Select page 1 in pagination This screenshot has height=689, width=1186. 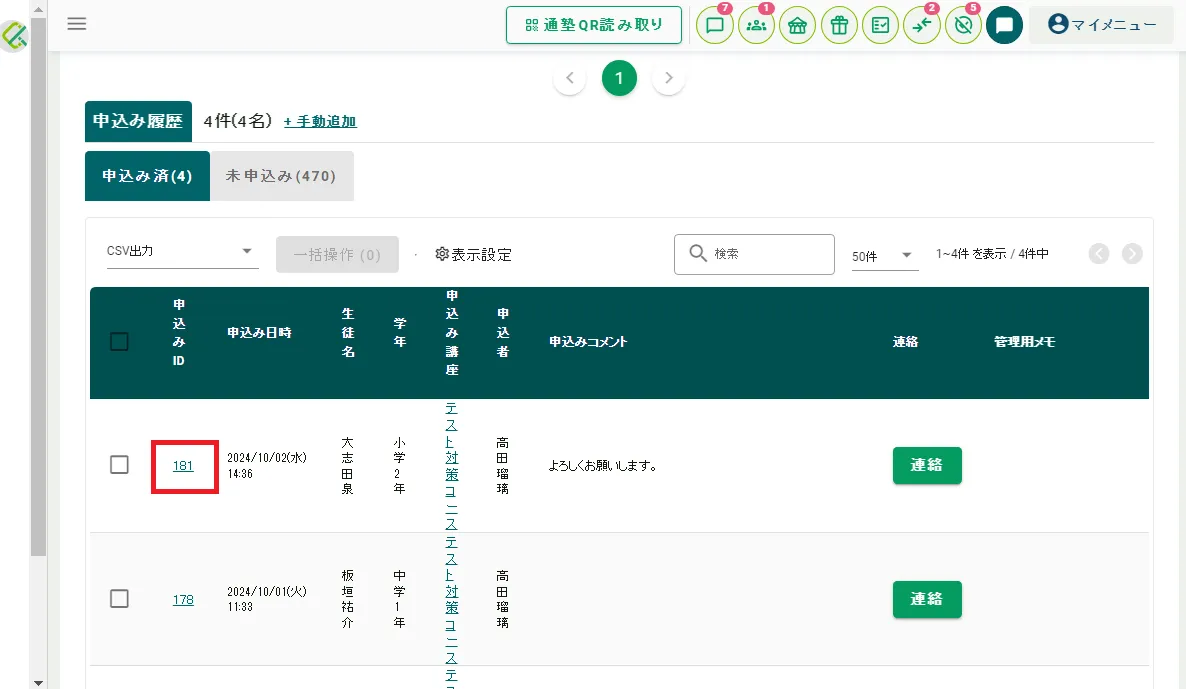coord(619,78)
